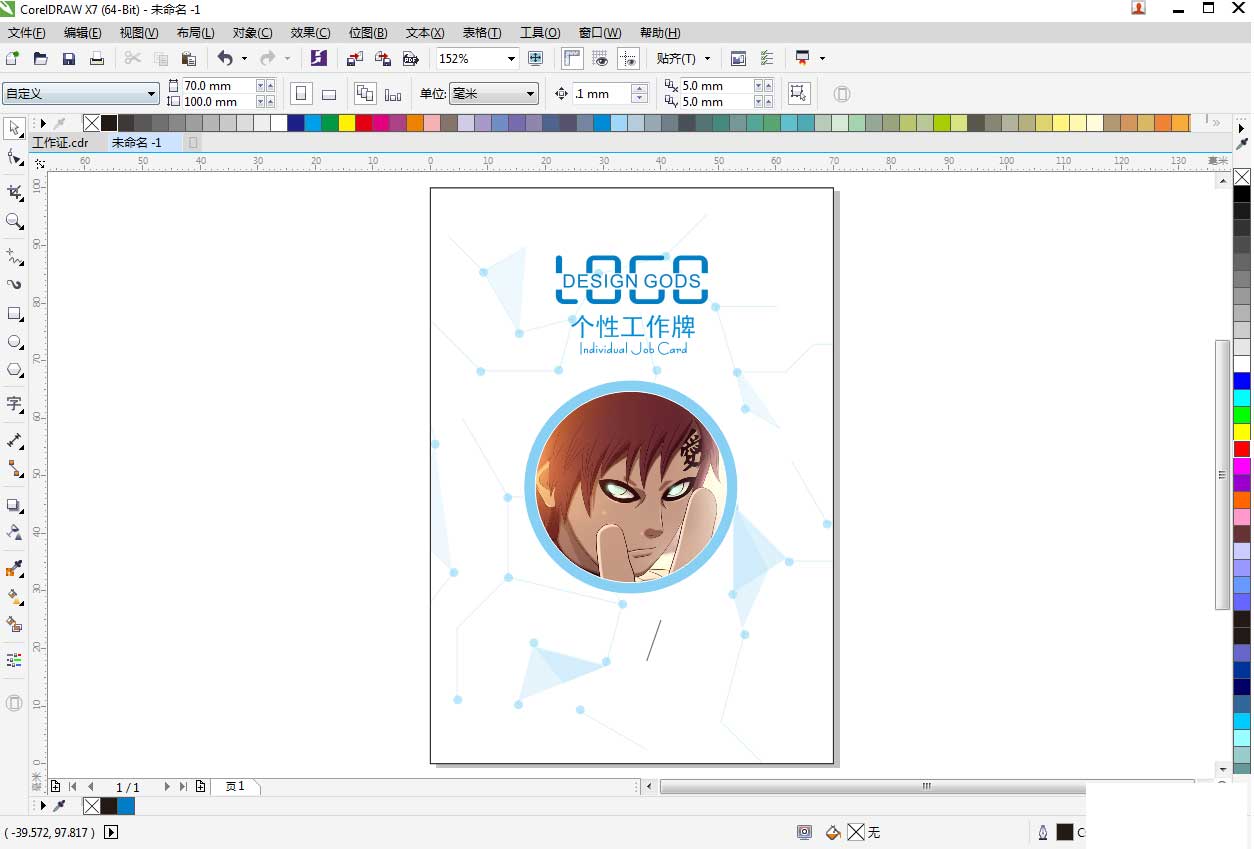Toggle apply layout to All Pages
Image resolution: width=1254 pixels, height=849 pixels.
(365, 94)
